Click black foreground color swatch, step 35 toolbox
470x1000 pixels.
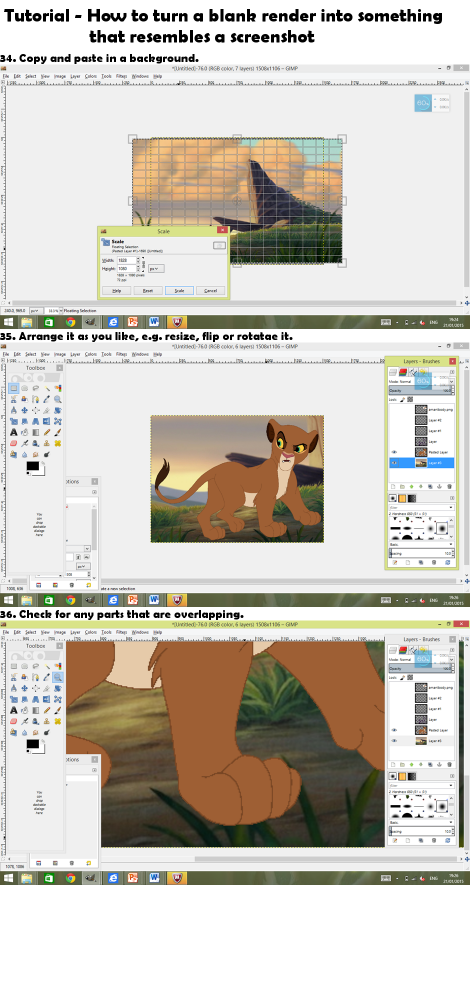(x=32, y=466)
